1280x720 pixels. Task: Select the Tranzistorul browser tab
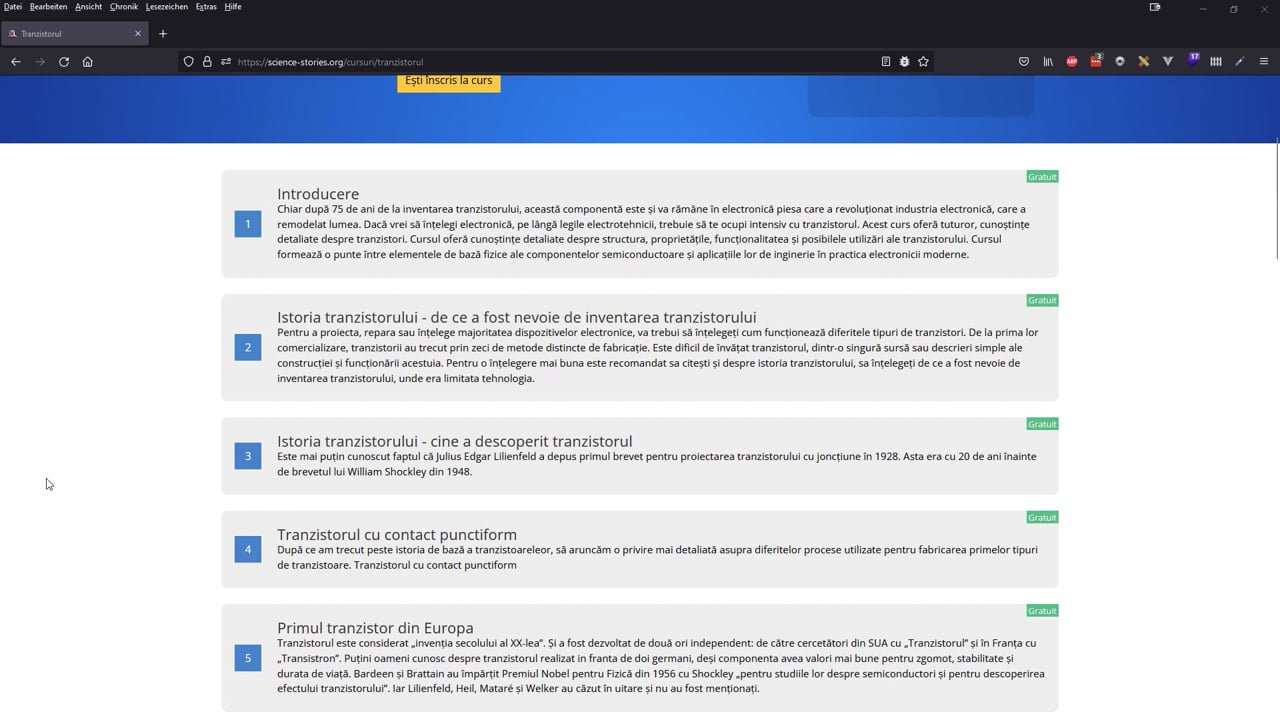click(75, 34)
